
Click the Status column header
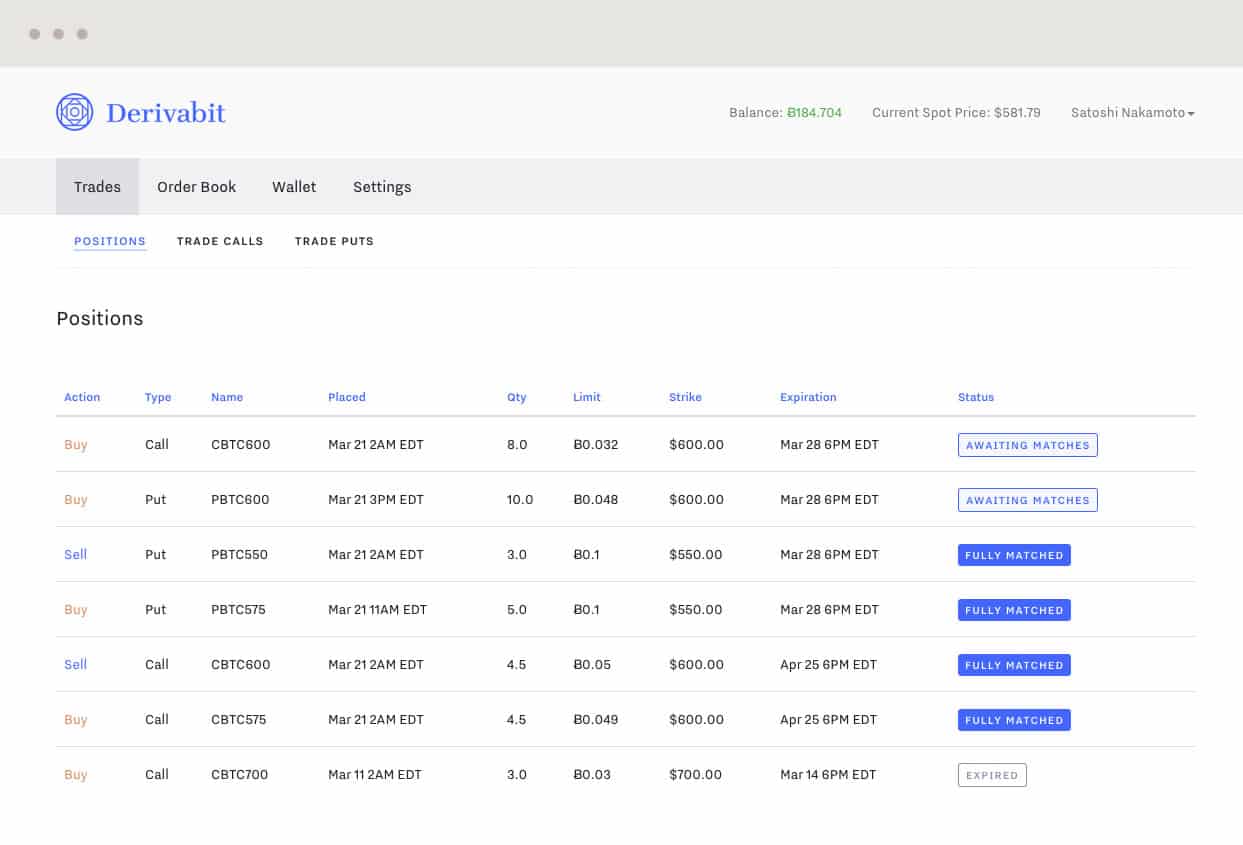tap(976, 397)
